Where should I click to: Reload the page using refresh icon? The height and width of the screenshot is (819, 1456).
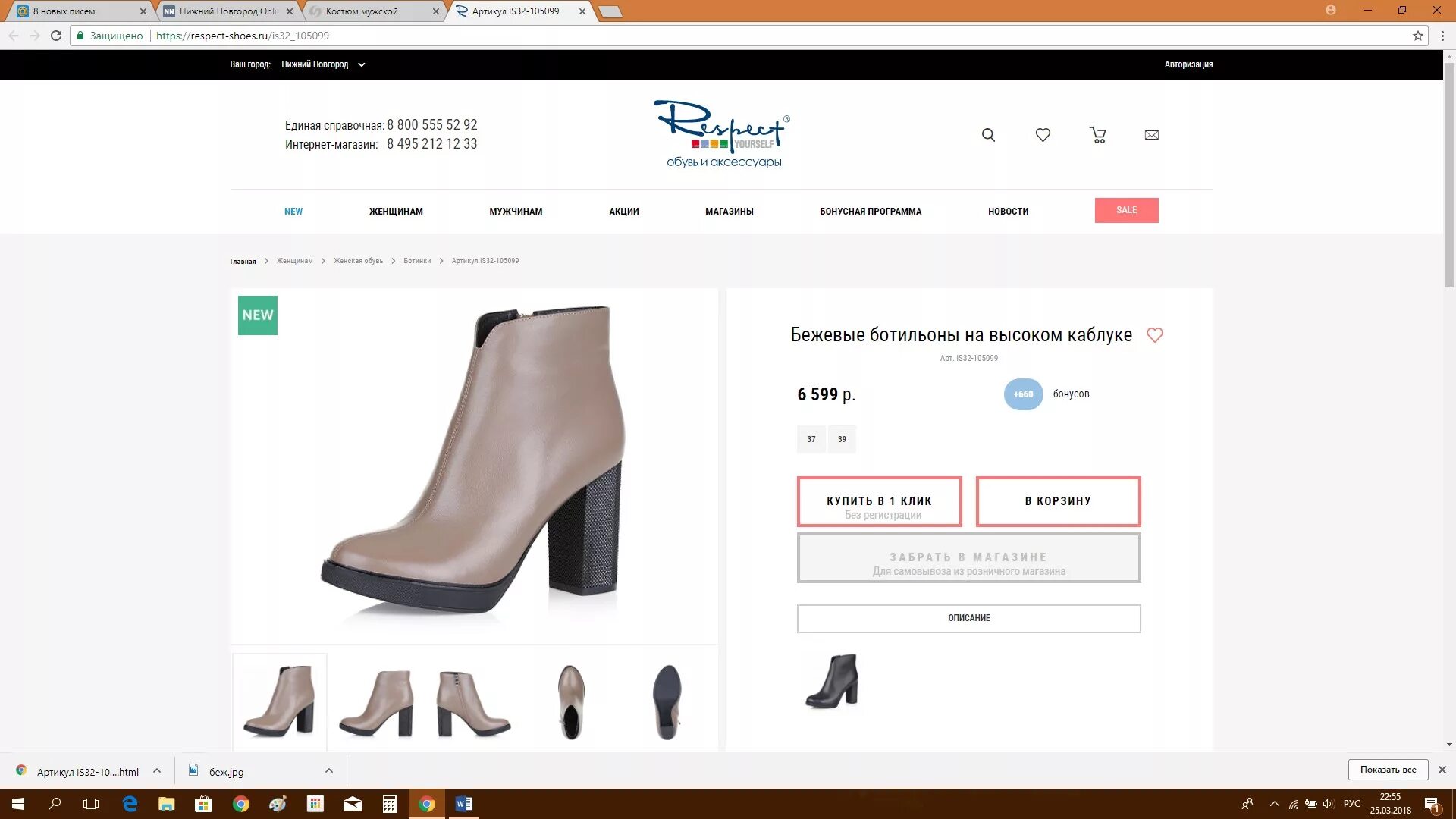point(56,36)
